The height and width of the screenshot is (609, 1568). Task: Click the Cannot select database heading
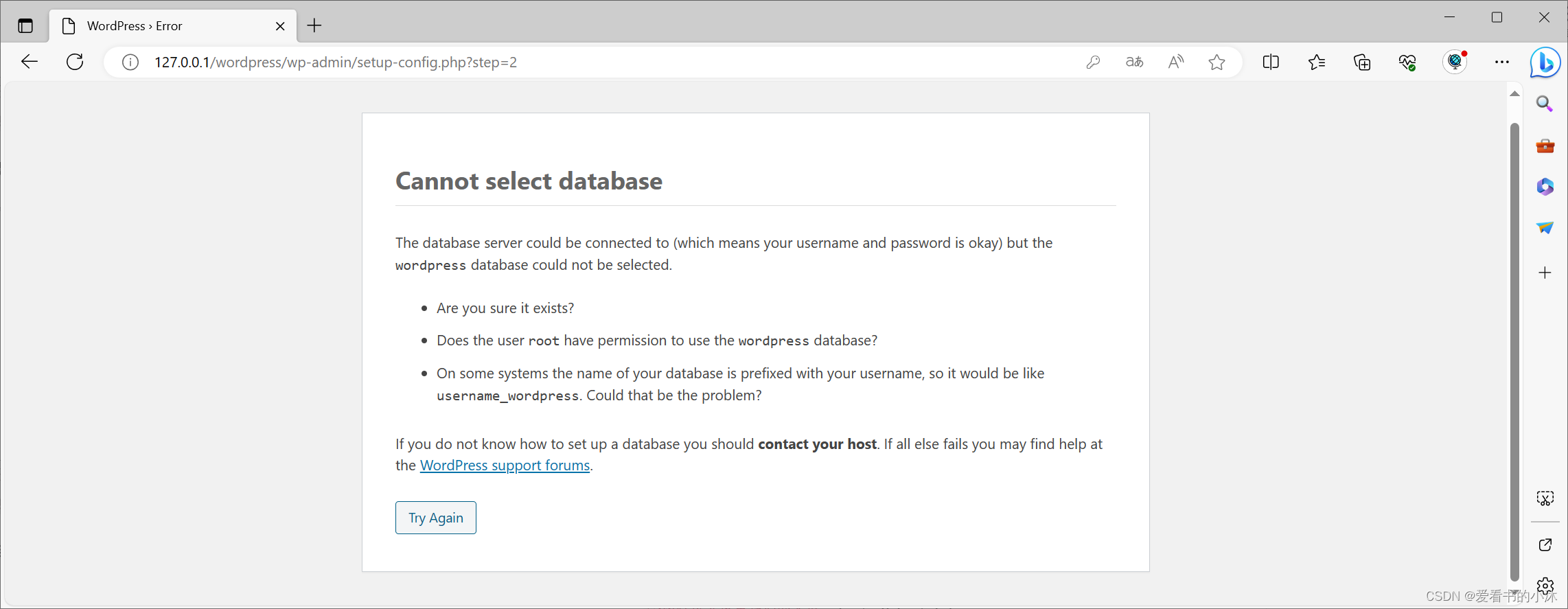click(529, 181)
